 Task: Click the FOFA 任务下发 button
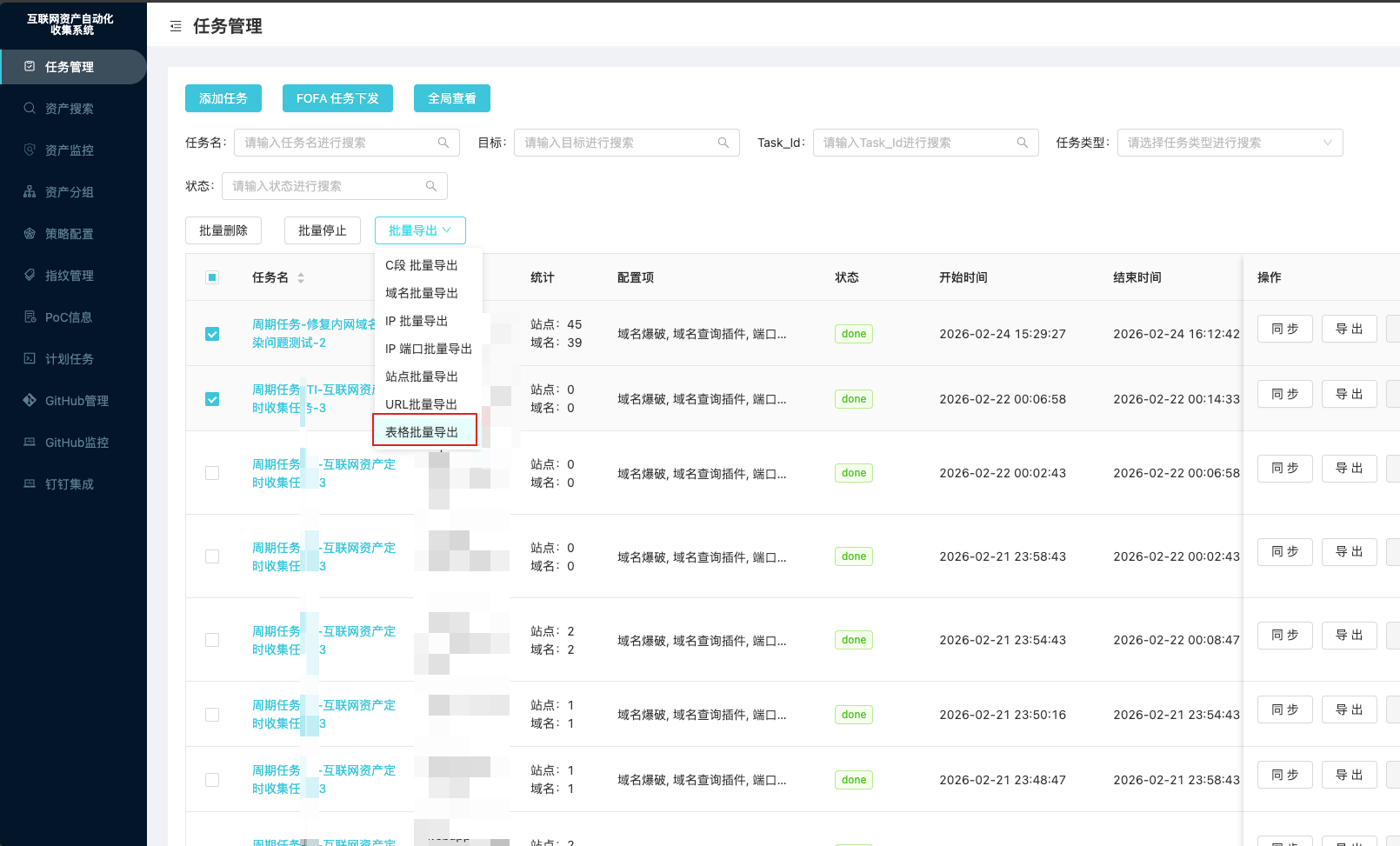tap(337, 98)
